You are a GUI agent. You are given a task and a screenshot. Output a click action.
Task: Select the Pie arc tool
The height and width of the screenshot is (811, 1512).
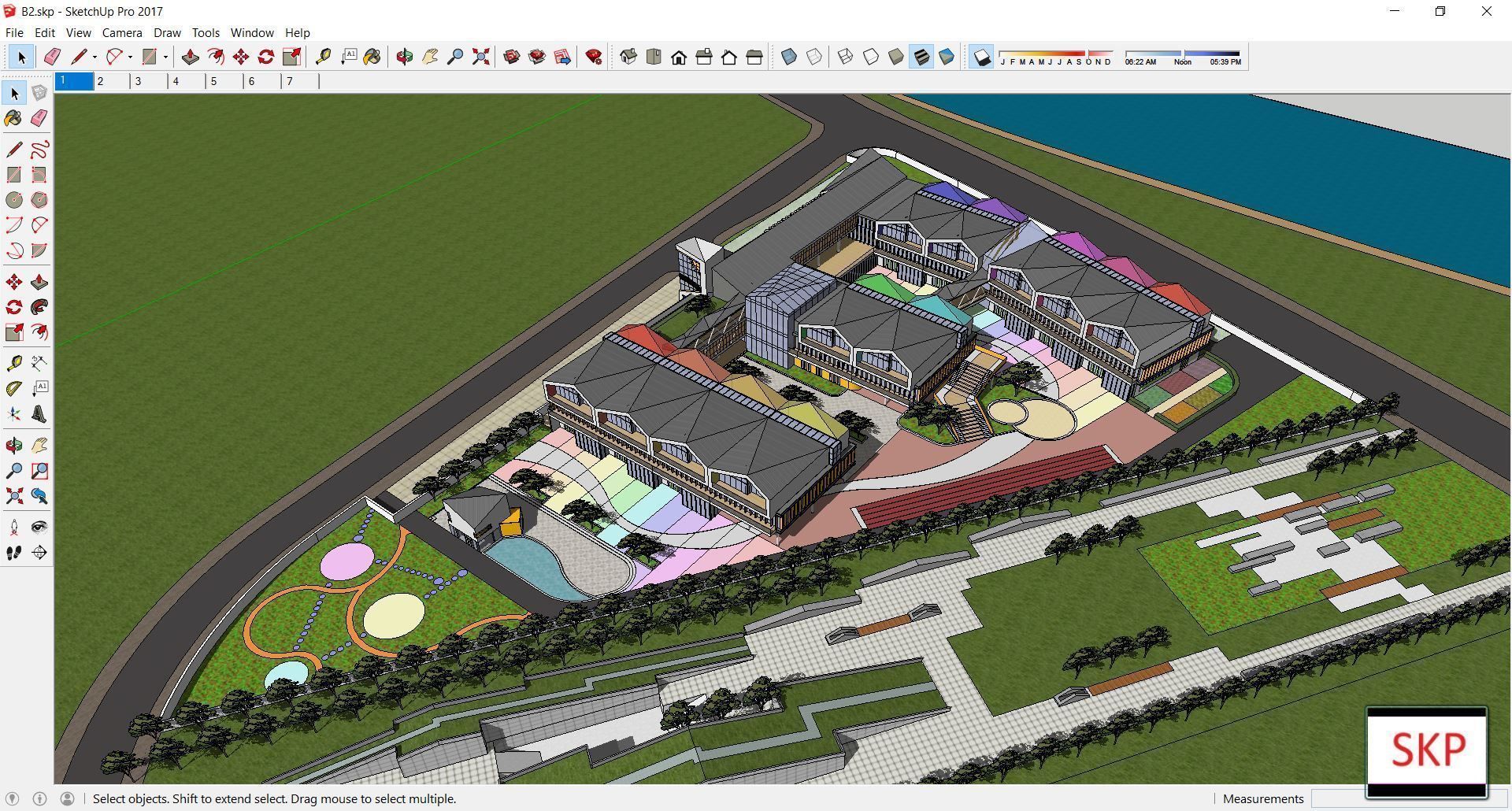point(39,250)
